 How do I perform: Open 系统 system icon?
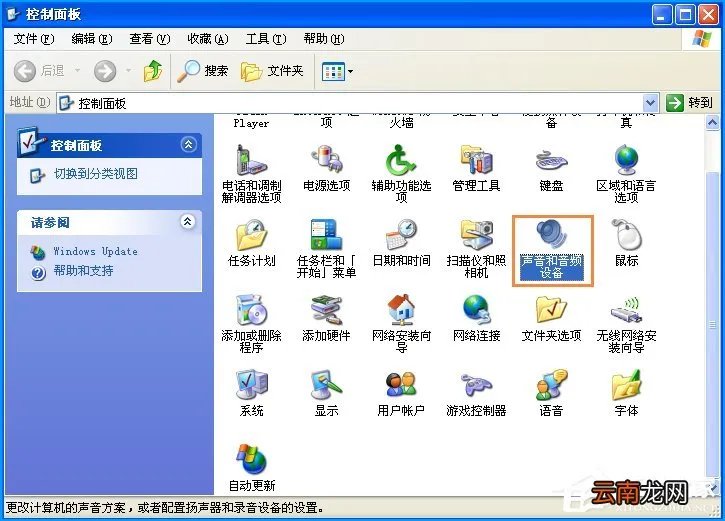point(252,393)
